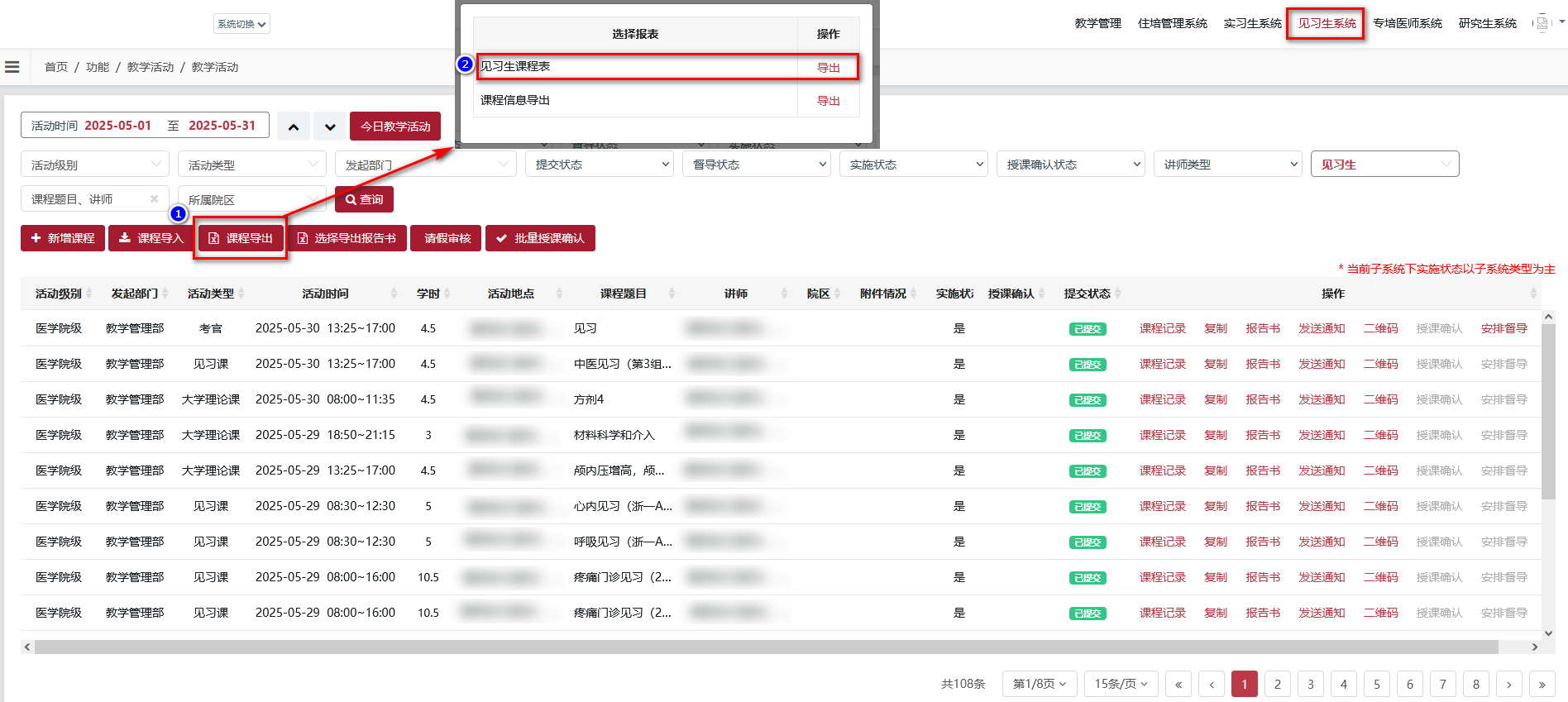Click 发送通知 on the 呼吸见习 row
This screenshot has height=702, width=1568.
1322,542
